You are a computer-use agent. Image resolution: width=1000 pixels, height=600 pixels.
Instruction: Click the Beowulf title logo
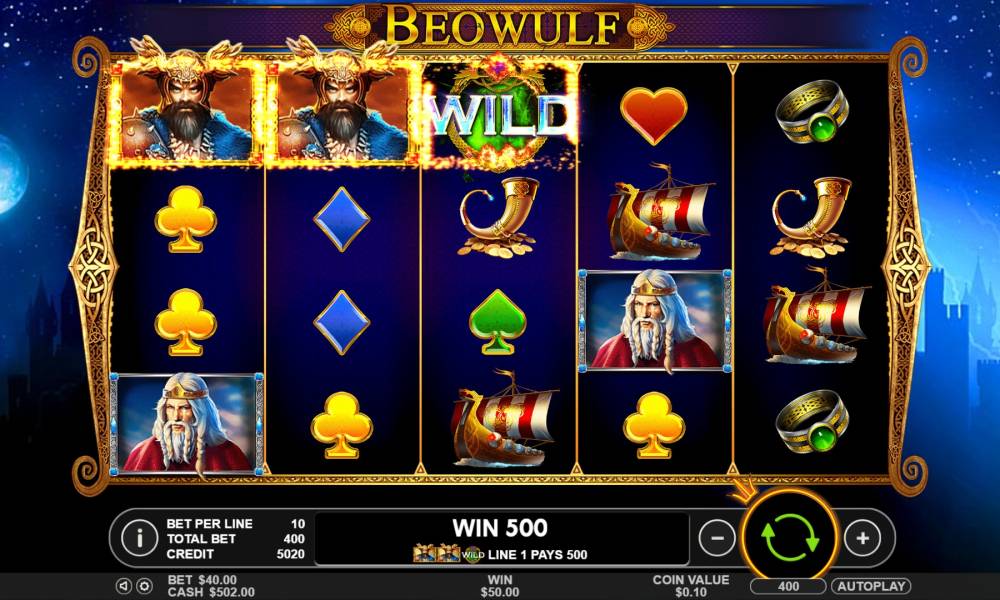(x=501, y=26)
